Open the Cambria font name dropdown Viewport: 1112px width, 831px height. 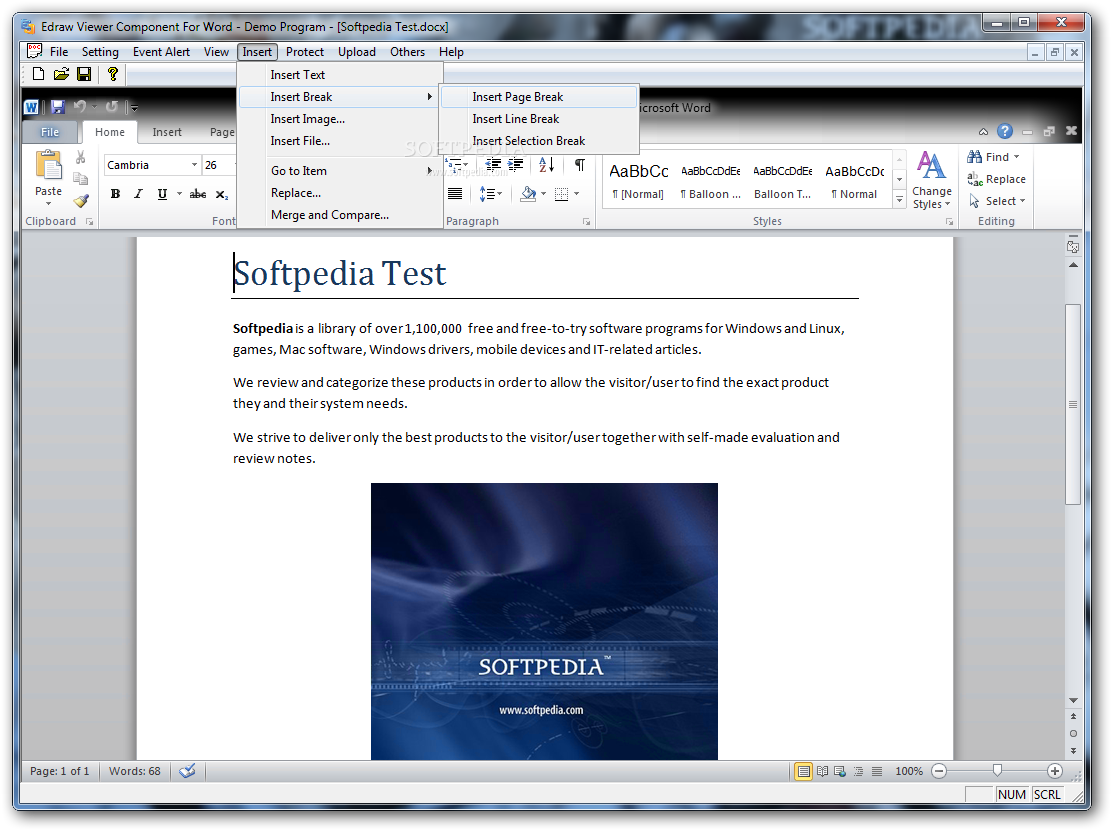[194, 164]
